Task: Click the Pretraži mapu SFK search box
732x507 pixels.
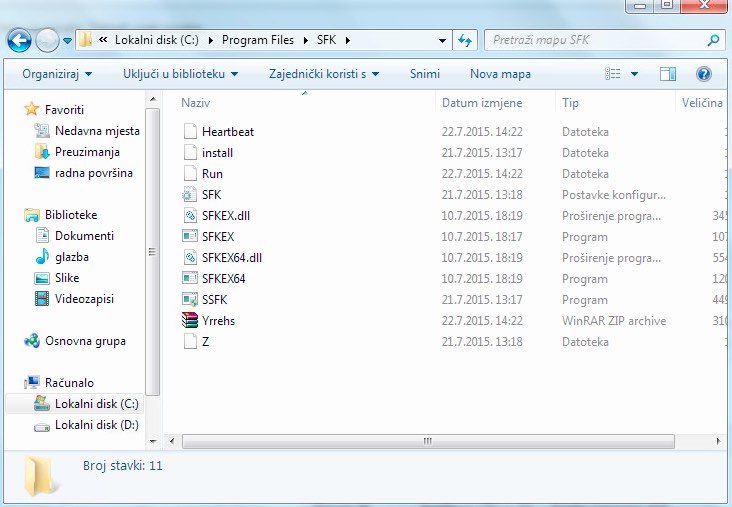Action: pyautogui.click(x=596, y=41)
